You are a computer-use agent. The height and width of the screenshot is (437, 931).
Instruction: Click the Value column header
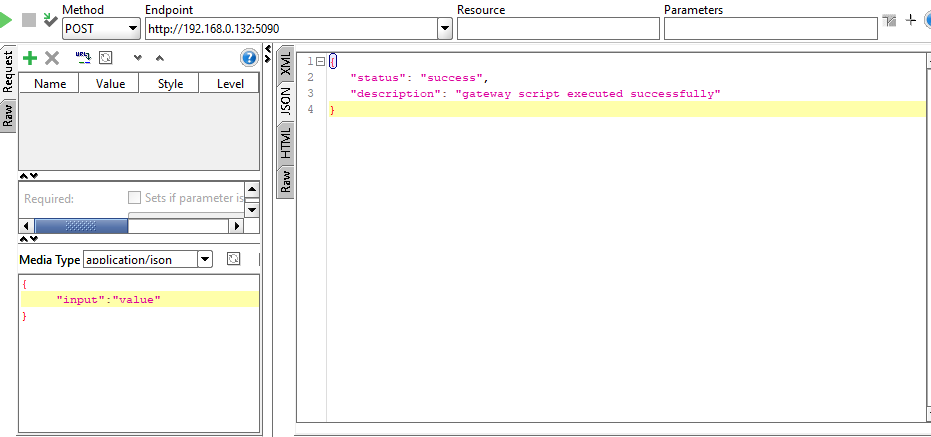coord(110,84)
